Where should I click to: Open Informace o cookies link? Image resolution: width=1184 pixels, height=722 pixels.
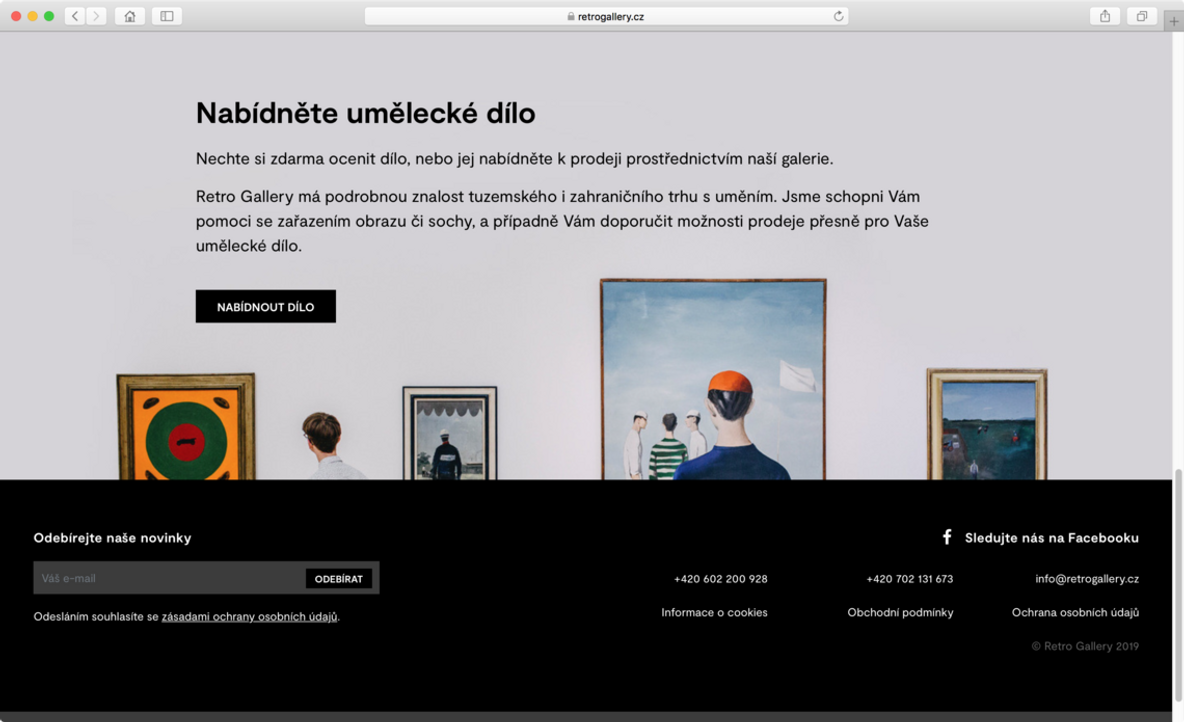click(x=714, y=612)
